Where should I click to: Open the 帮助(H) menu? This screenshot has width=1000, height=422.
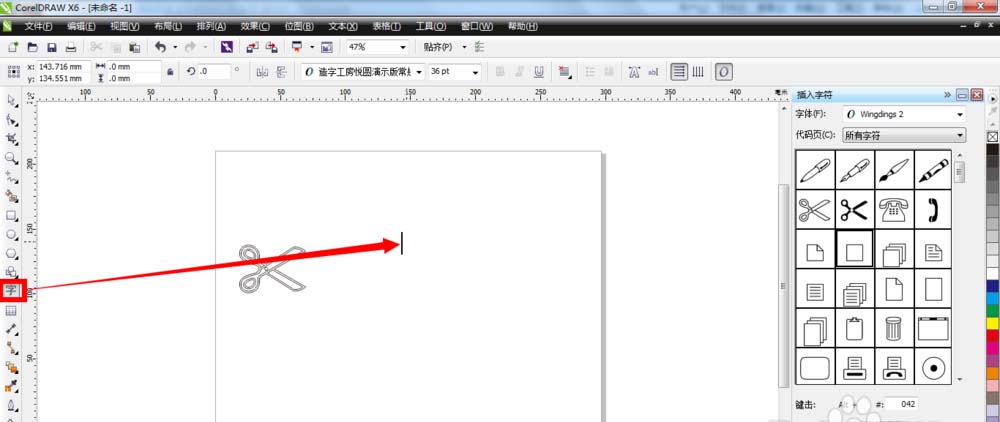point(522,27)
